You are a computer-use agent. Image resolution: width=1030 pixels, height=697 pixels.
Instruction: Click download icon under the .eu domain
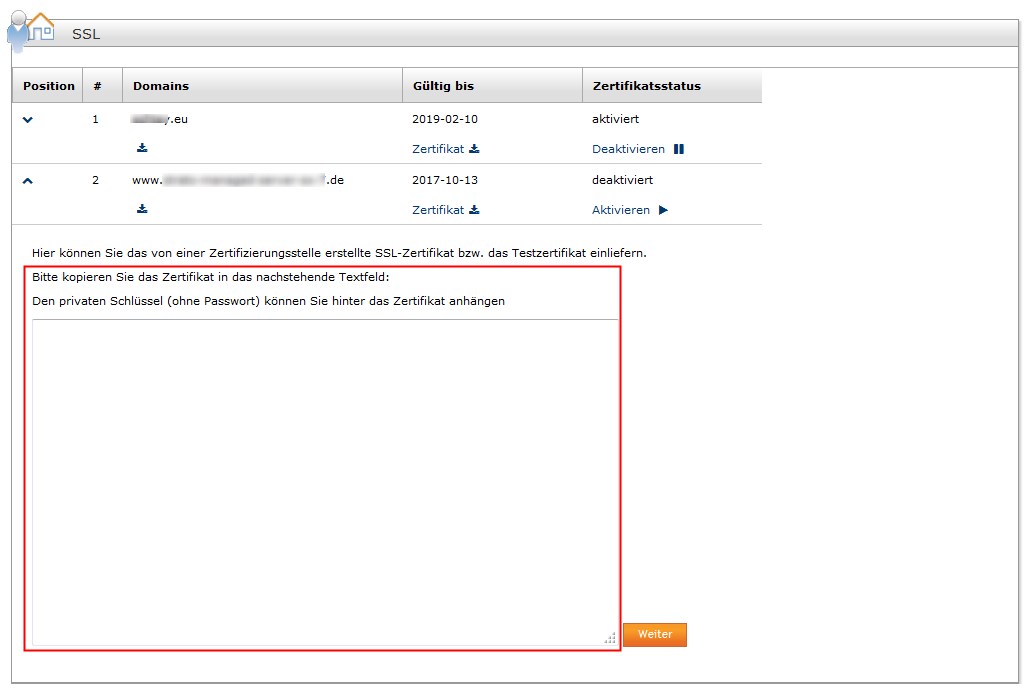point(142,148)
